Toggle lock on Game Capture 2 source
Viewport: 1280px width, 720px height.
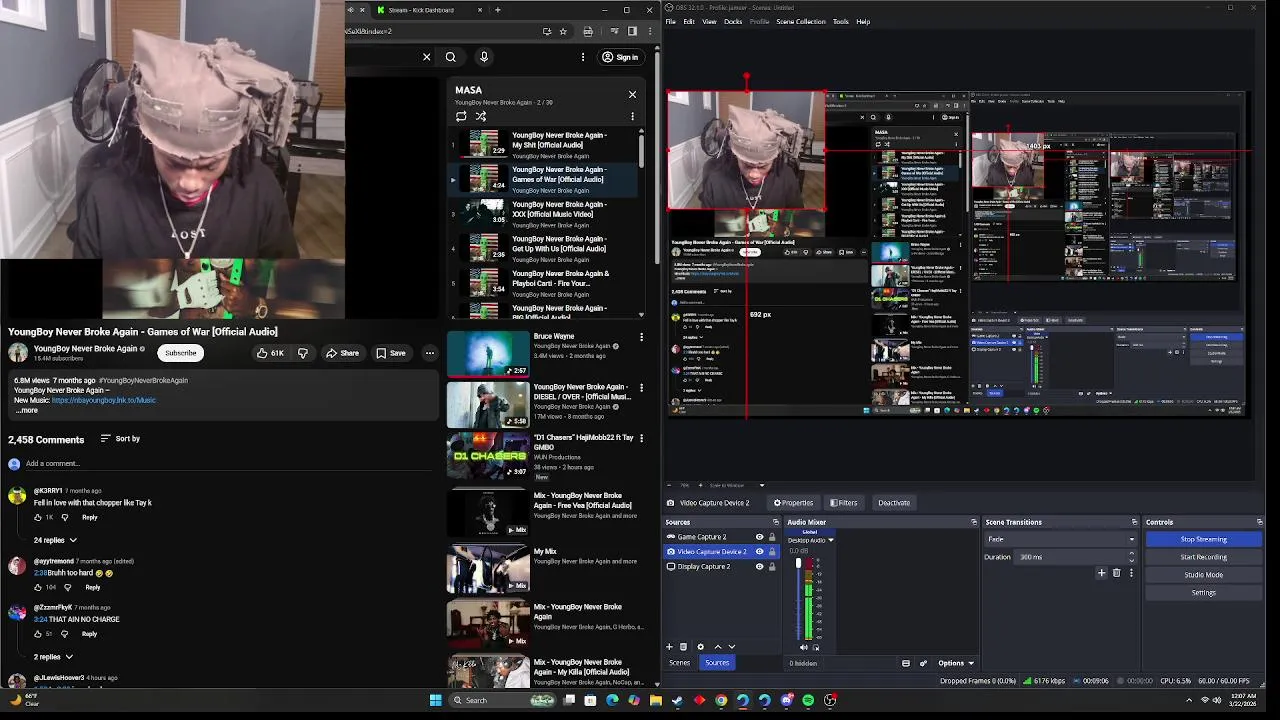(772, 537)
